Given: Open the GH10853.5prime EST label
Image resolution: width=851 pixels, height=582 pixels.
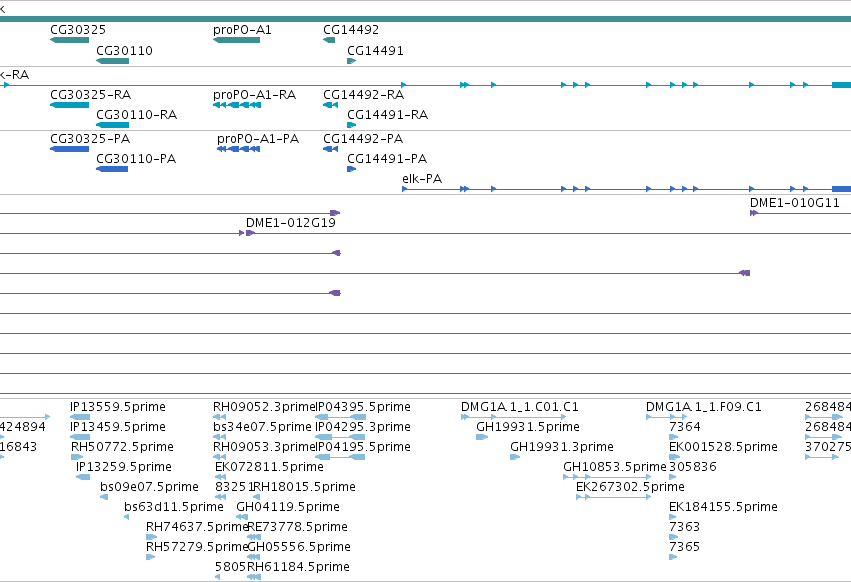Looking at the screenshot, I should pyautogui.click(x=615, y=467).
